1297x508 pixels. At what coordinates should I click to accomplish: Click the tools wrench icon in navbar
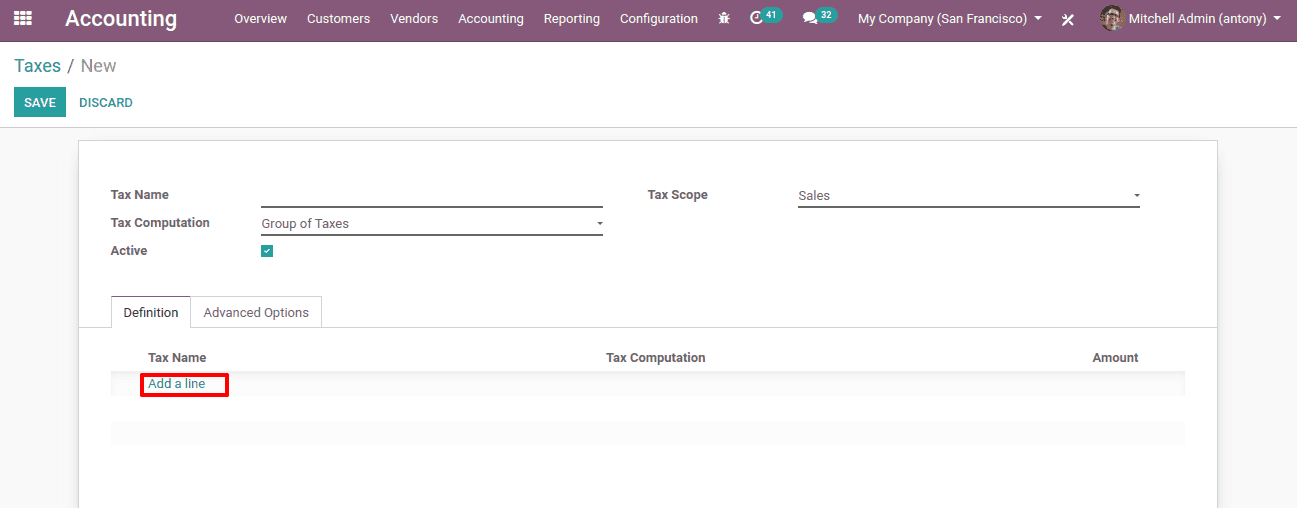point(1068,19)
